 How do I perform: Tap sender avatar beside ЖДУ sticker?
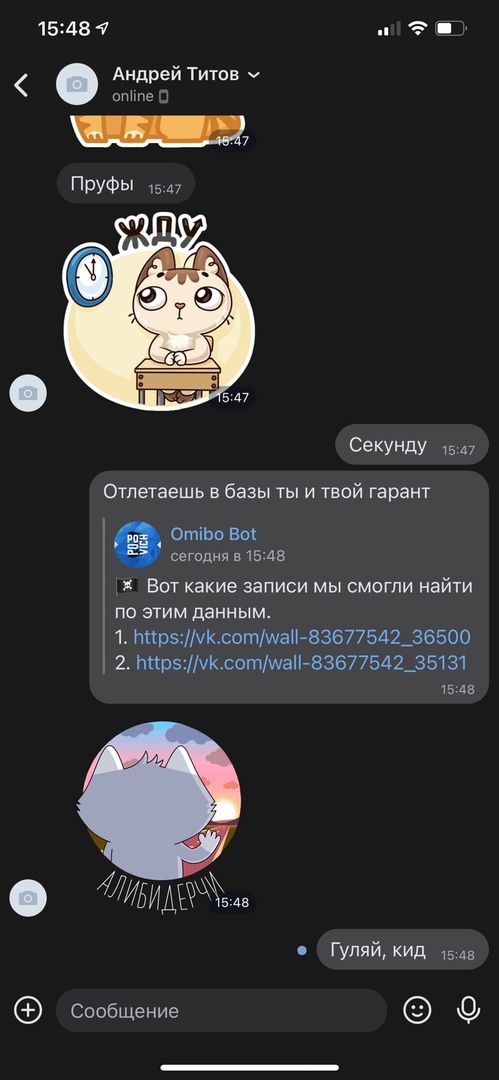[28, 393]
